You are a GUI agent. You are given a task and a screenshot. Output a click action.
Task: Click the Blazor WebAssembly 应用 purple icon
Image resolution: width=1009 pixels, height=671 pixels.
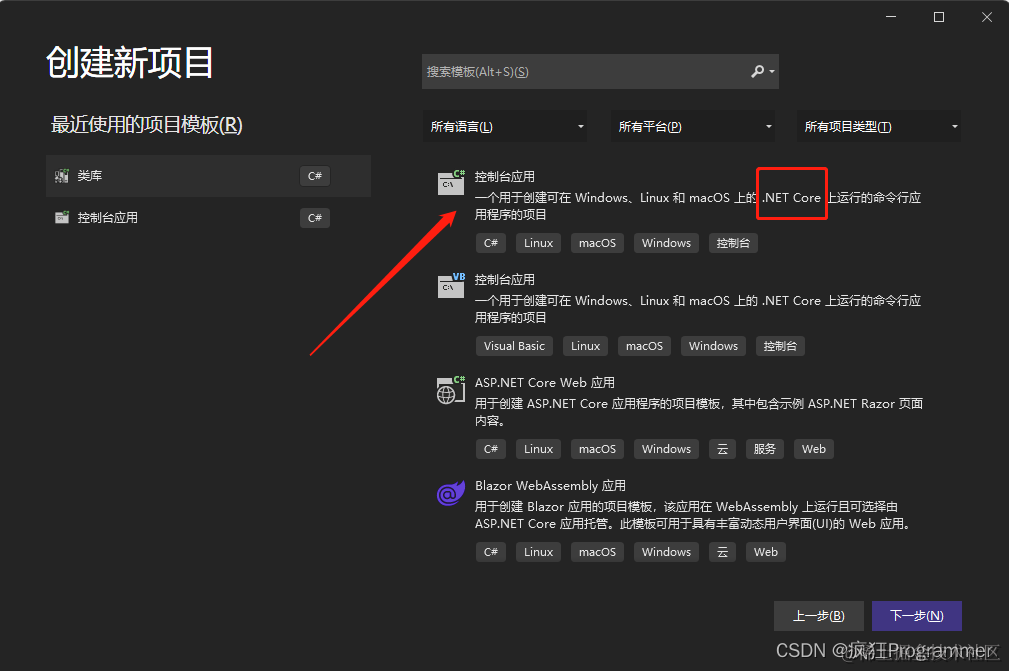click(x=450, y=493)
